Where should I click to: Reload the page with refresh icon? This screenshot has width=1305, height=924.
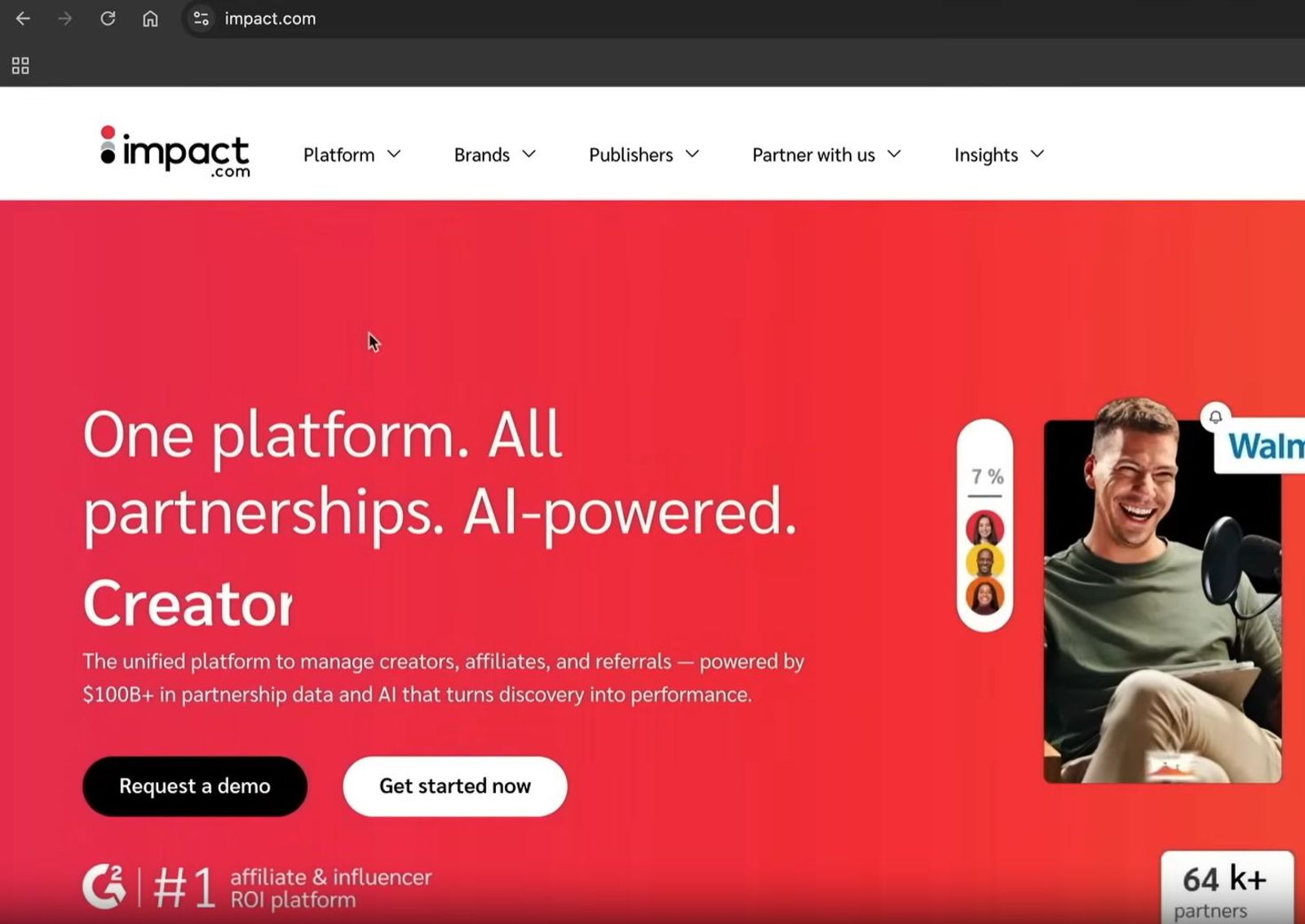[108, 18]
